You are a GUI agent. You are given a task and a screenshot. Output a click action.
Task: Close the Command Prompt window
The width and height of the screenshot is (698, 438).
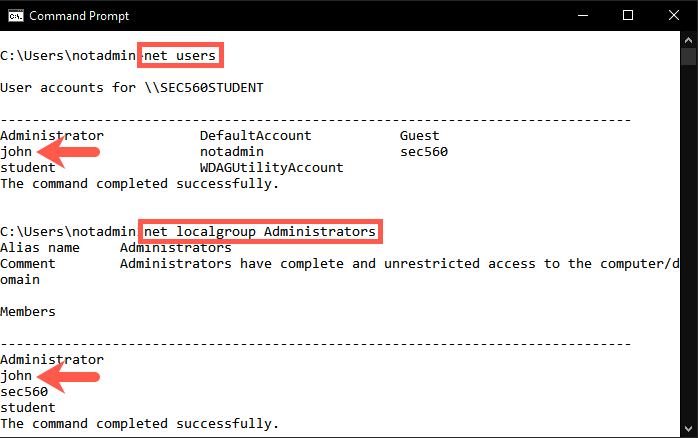point(674,15)
